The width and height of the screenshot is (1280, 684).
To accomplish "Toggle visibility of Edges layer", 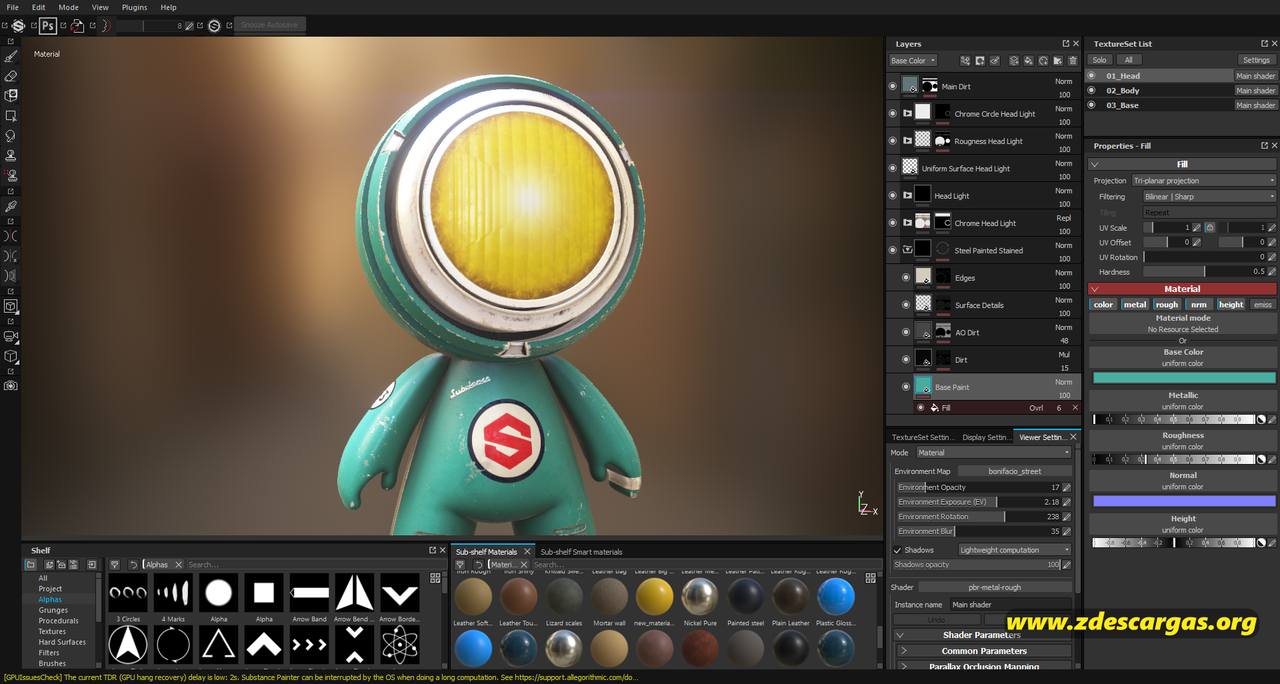I will pyautogui.click(x=907, y=278).
